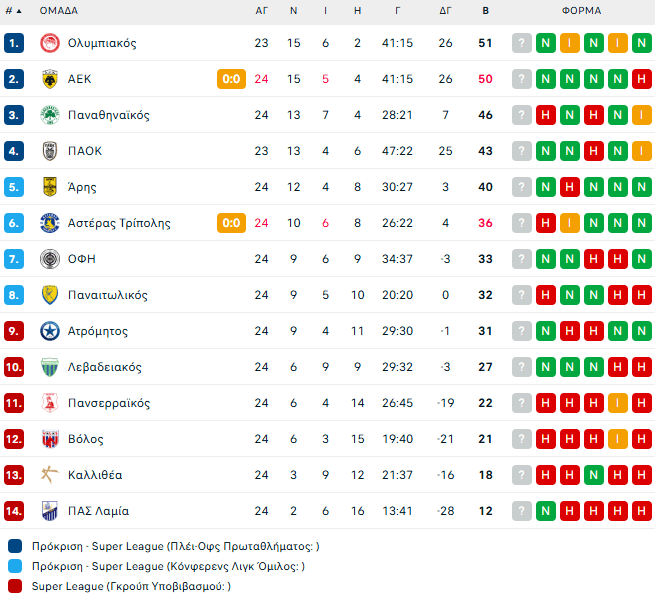Sort table by the # column
This screenshot has width=655, height=595.
pos(14,10)
